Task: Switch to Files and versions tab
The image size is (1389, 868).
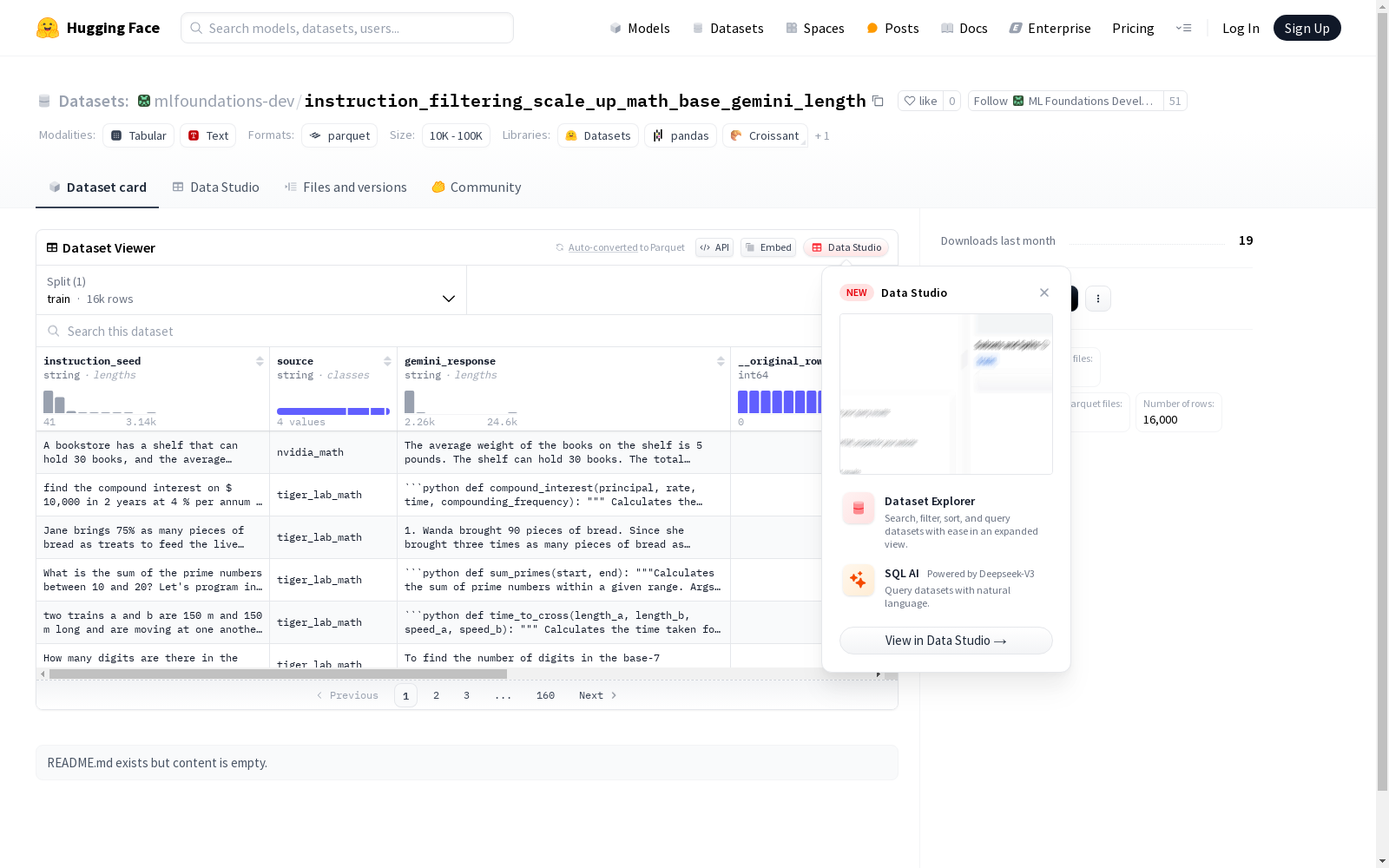Action: pos(346,187)
